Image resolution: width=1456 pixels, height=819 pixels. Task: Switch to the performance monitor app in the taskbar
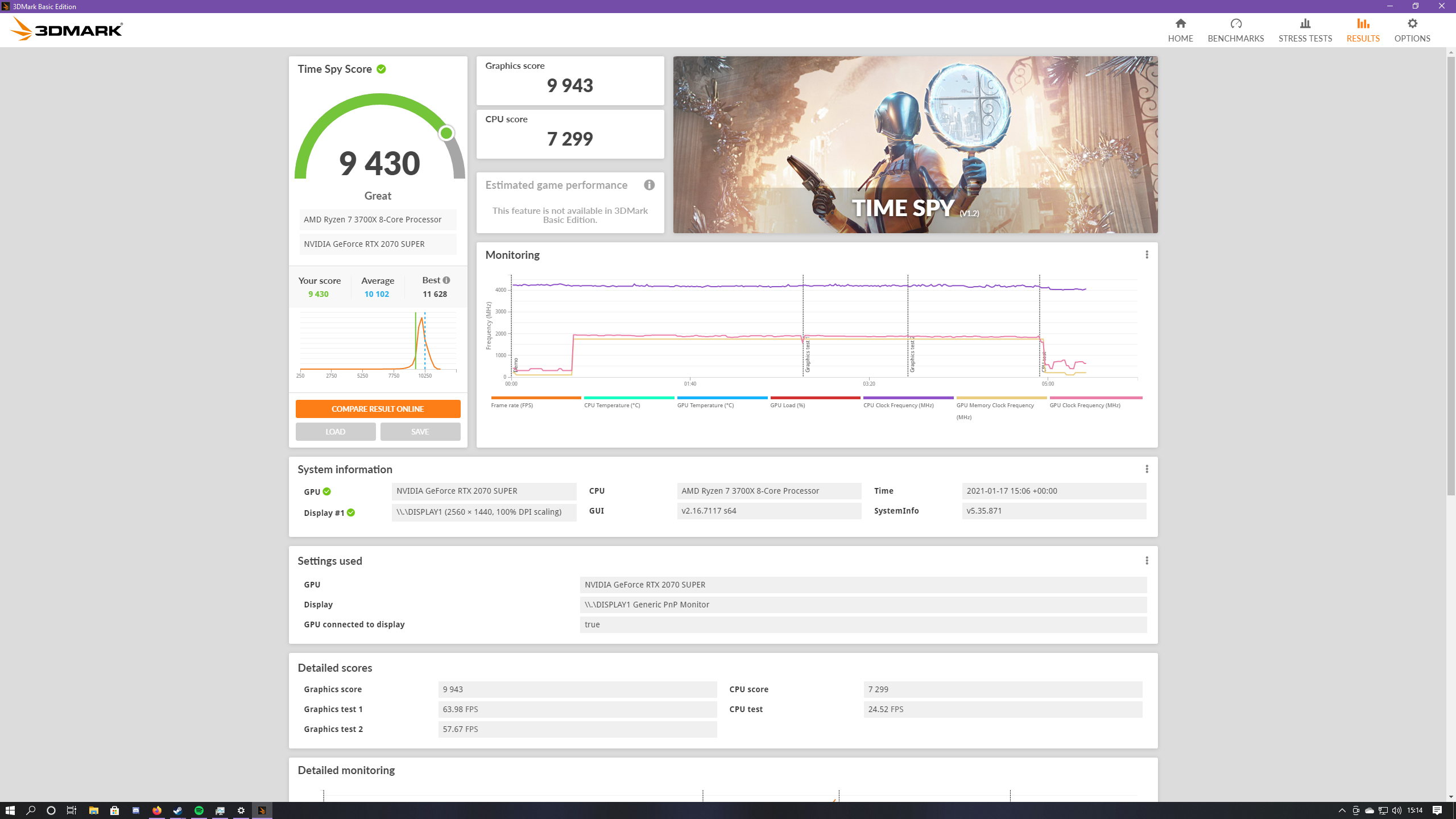(x=220, y=810)
